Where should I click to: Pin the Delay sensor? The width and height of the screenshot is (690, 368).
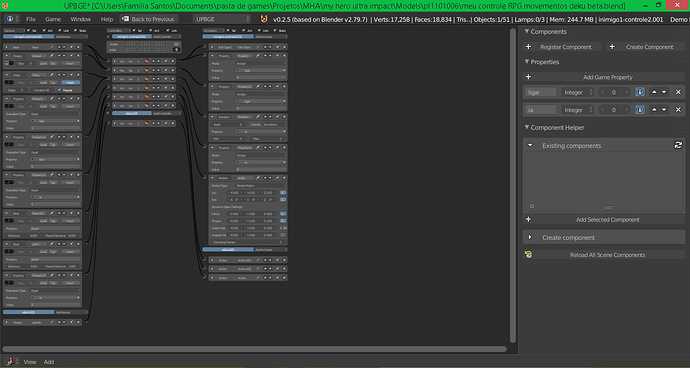(51, 75)
